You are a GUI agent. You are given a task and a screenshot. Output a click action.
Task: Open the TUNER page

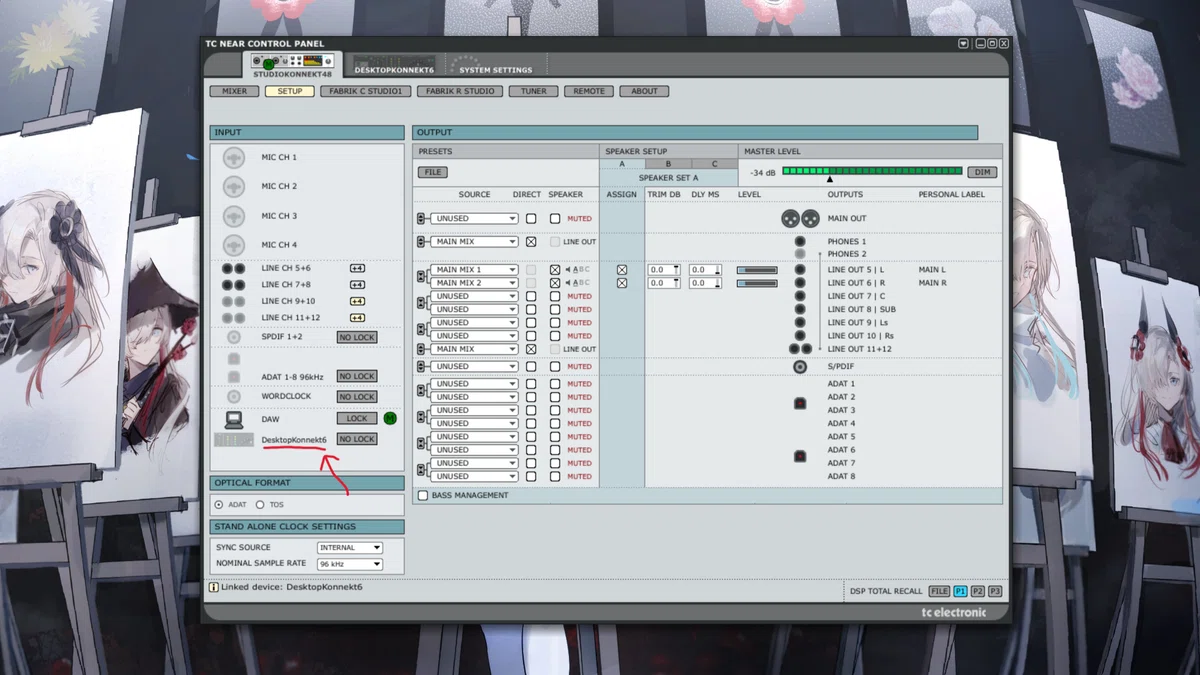click(533, 91)
